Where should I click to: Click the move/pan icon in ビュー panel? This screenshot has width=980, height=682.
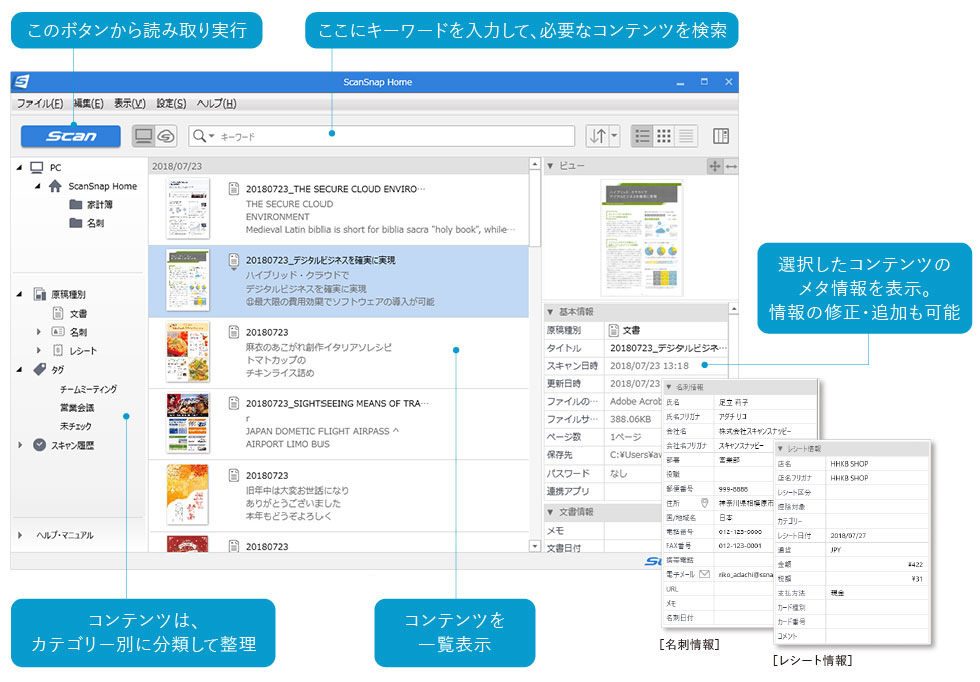[x=714, y=165]
